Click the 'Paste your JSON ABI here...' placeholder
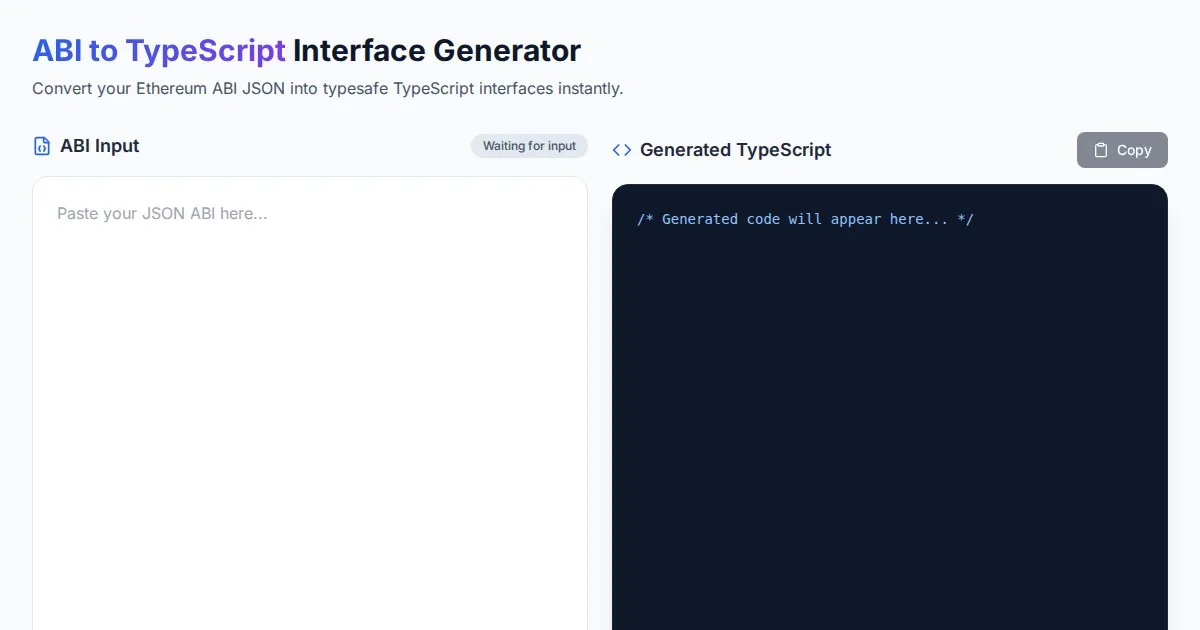Viewport: 1200px width, 630px height. pyautogui.click(x=162, y=213)
